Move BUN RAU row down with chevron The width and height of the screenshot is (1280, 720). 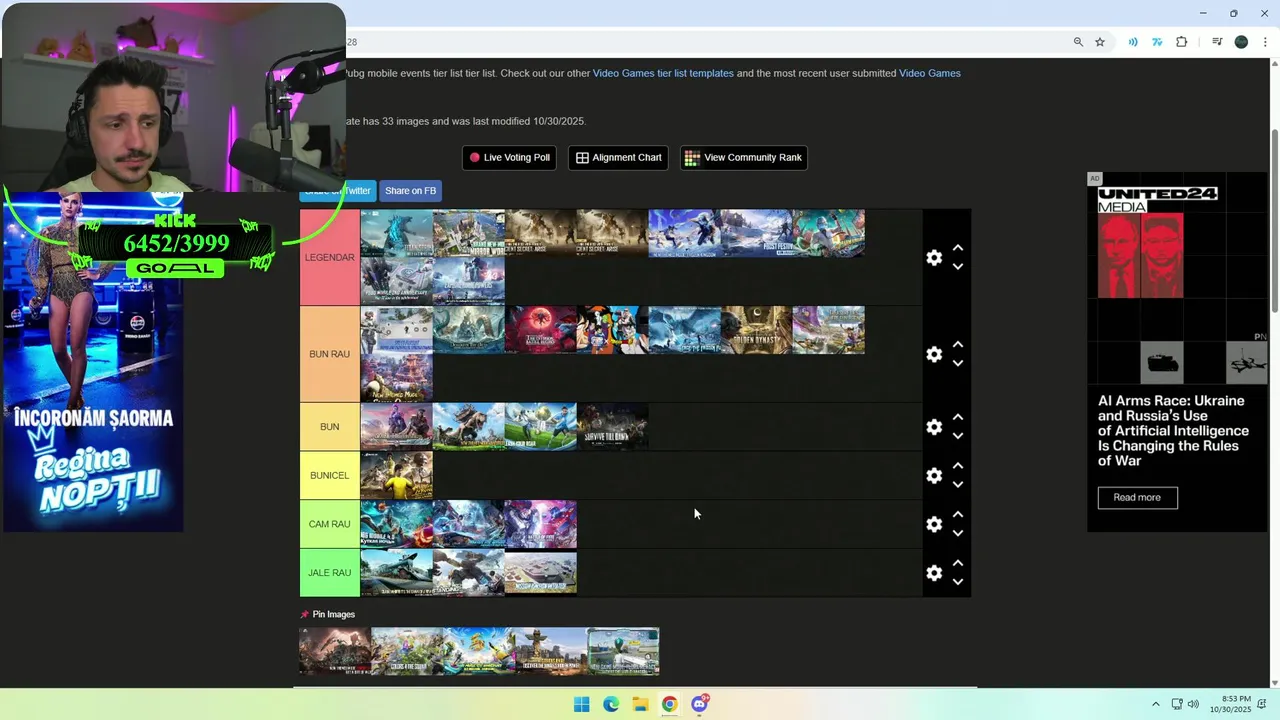click(958, 364)
